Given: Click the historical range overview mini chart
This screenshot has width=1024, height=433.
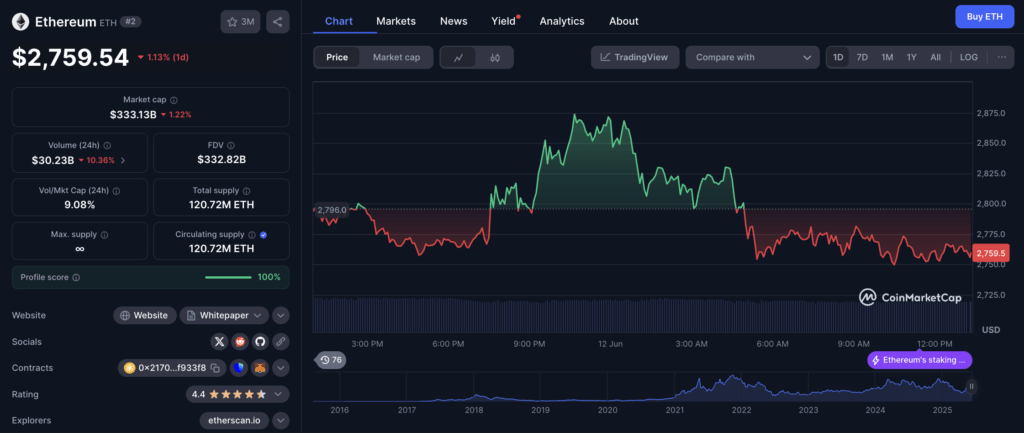Looking at the screenshot, I should point(642,387).
